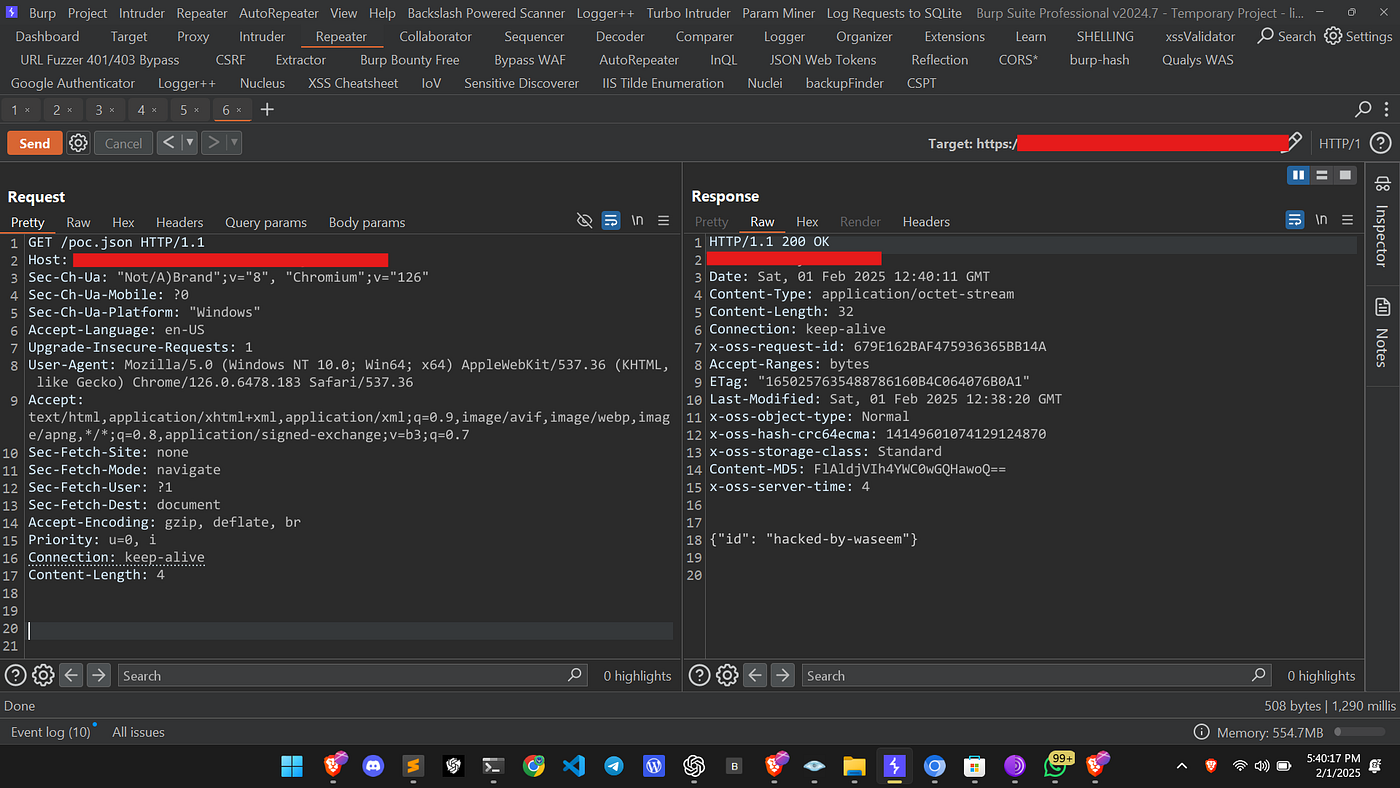Select the Raw view in the Request panel

(x=78, y=222)
